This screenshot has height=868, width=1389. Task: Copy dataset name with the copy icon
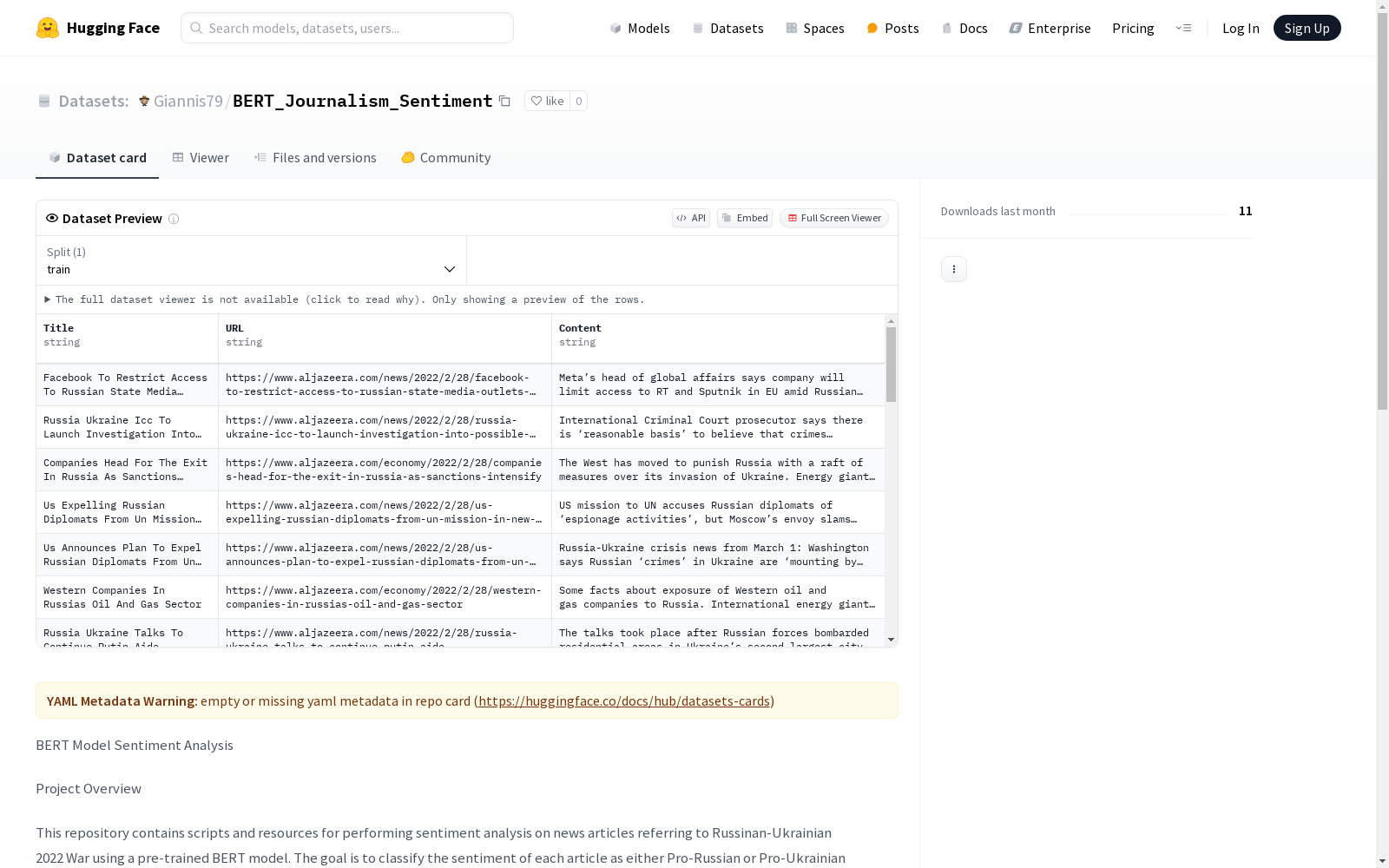click(504, 101)
